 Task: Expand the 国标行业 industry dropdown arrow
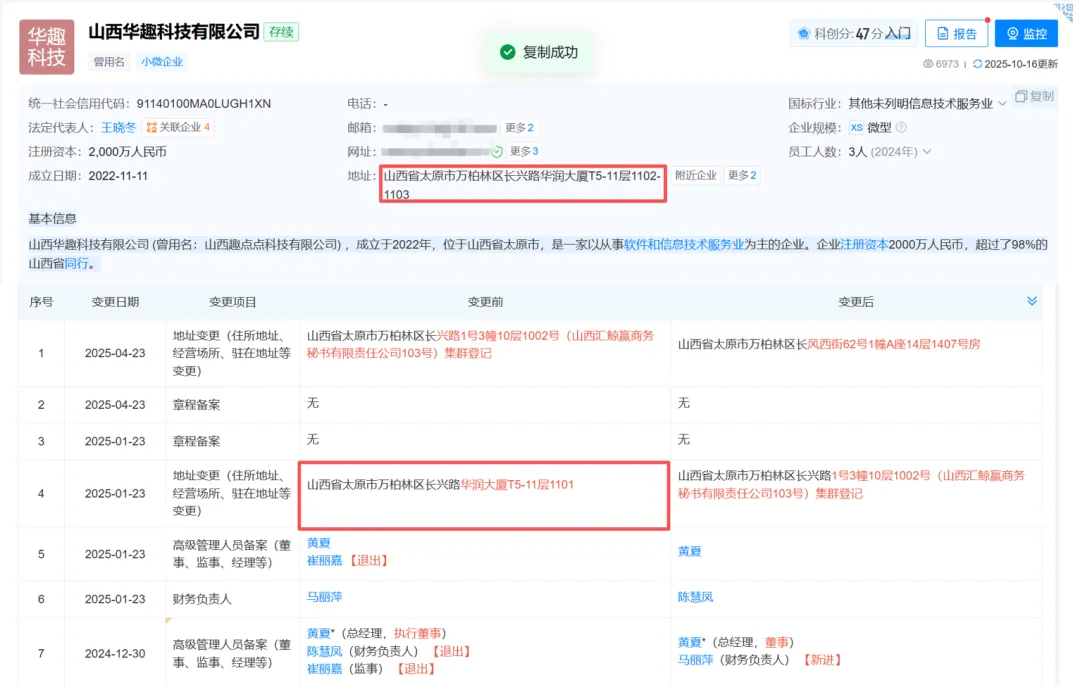pos(1002,104)
